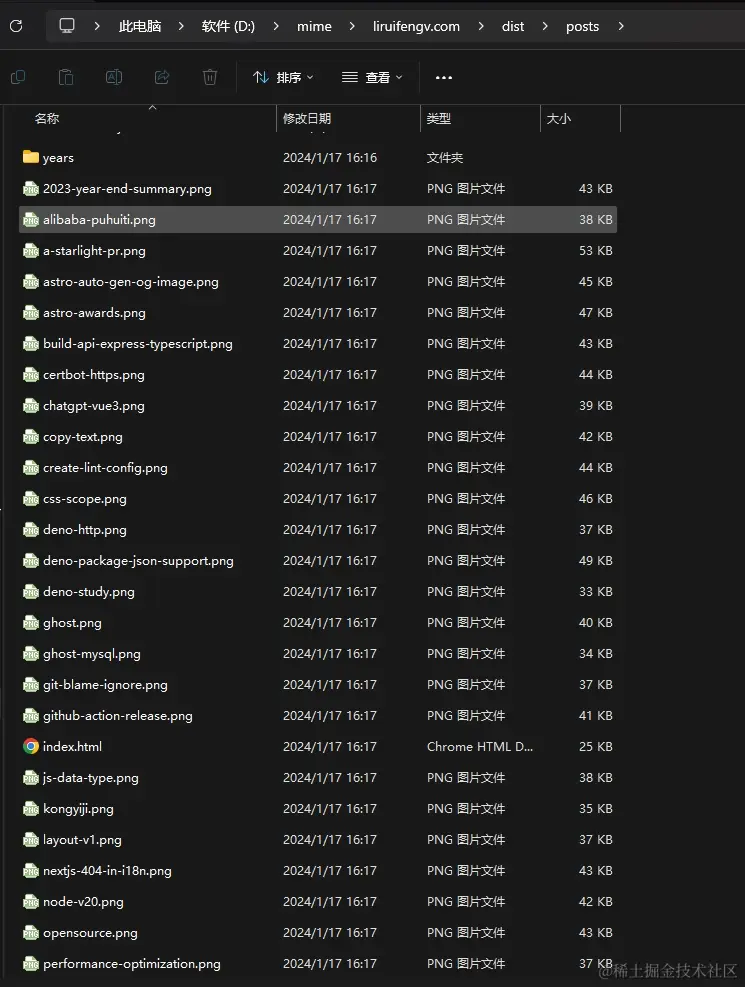Screen dimensions: 745x987
Task: Click PNG icon of copy-text.png
Action: tap(31, 437)
